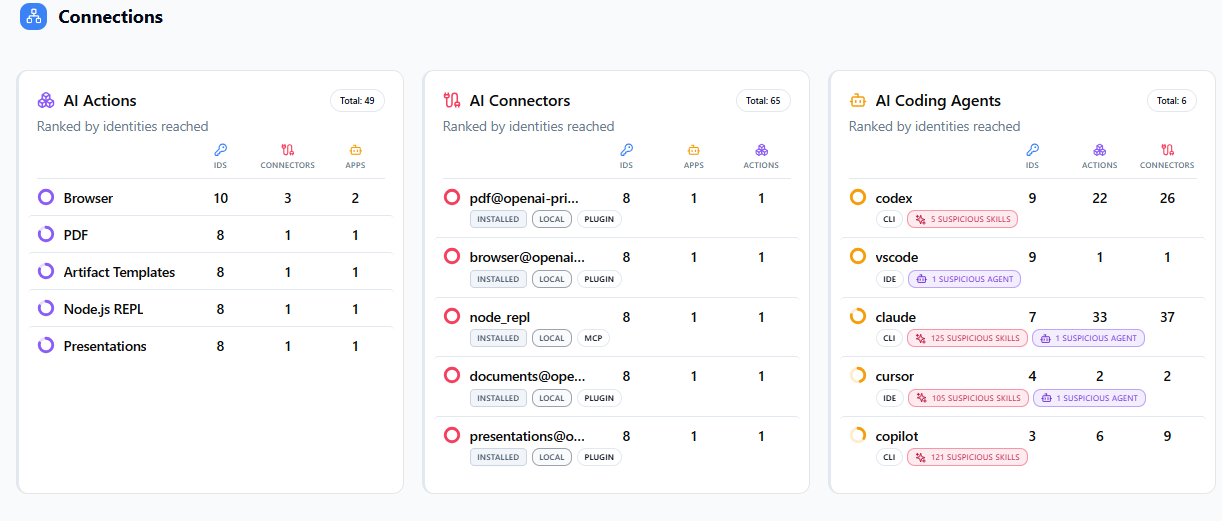Click the ACTIONS cubes icon in AI Coding Agents
Viewport: 1222px width, 521px height.
click(1100, 150)
